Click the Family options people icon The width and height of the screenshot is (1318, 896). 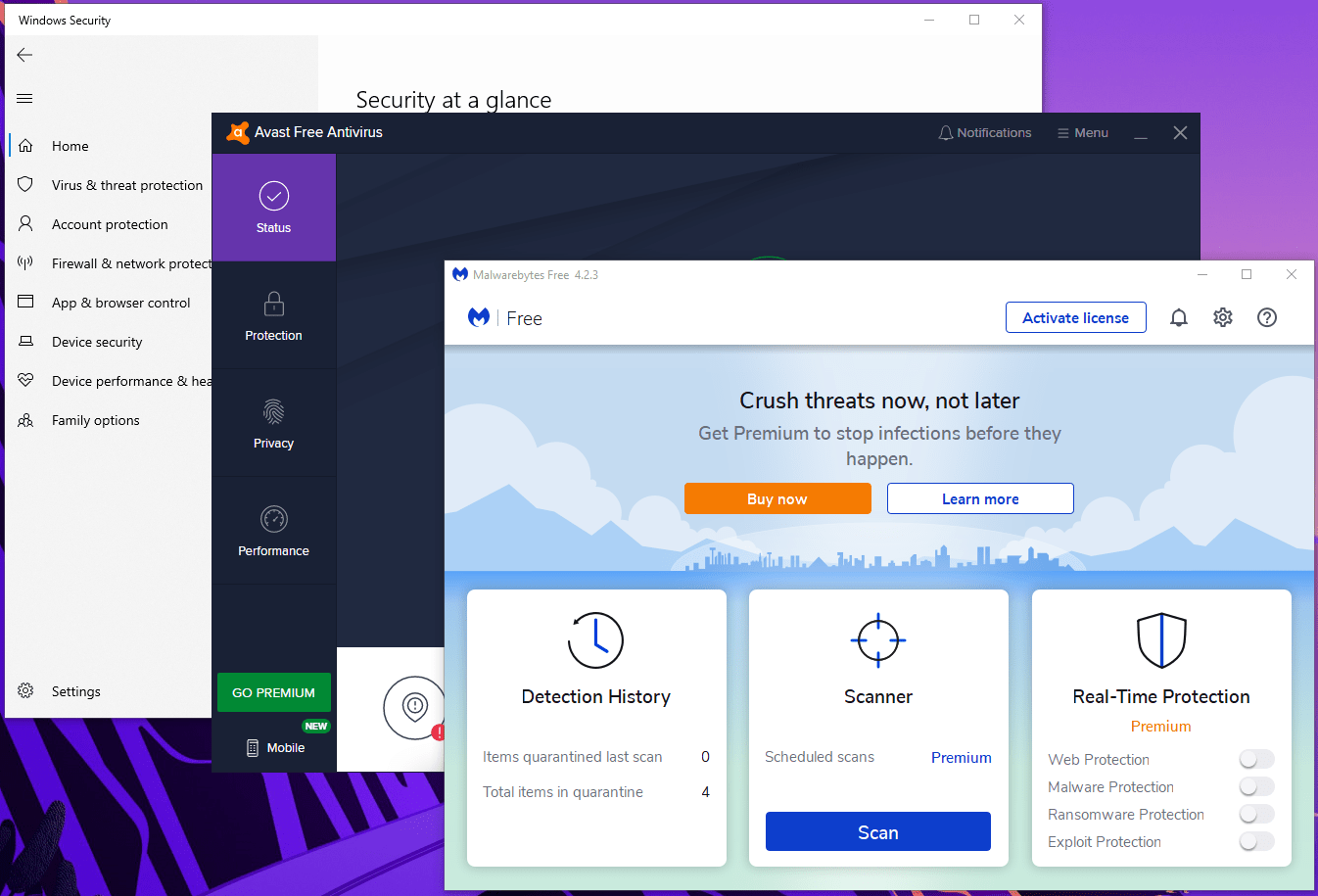25,420
